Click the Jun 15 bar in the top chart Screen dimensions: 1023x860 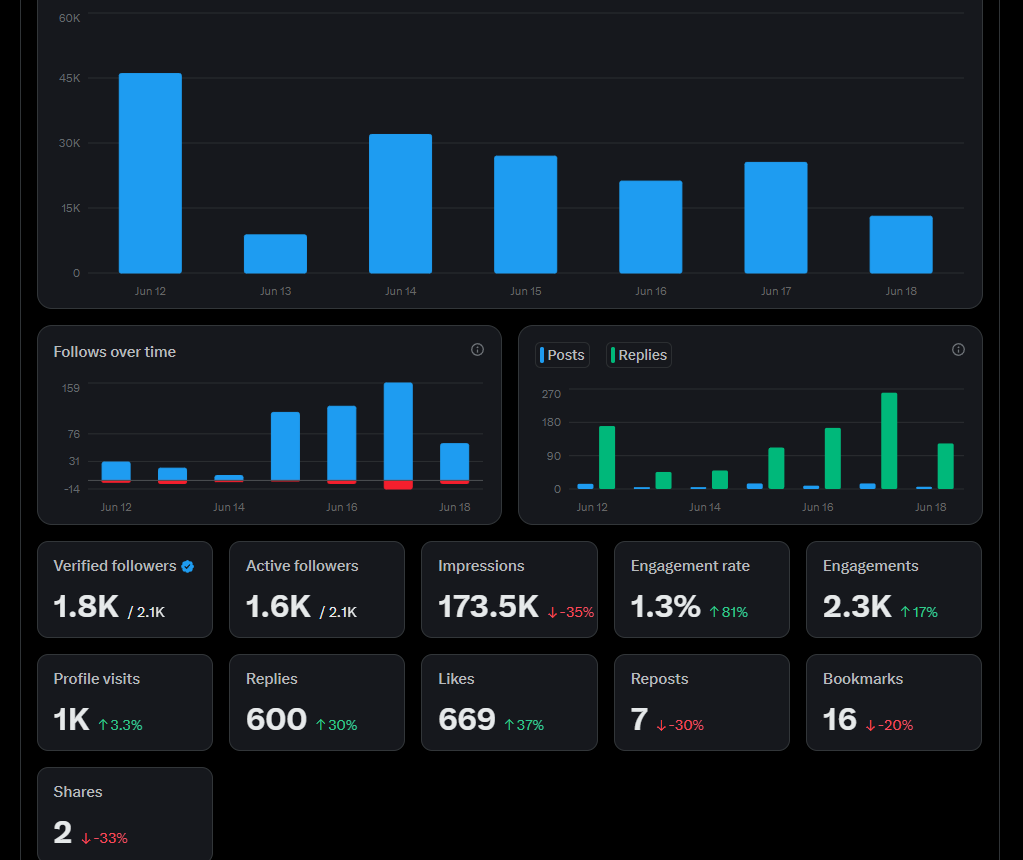click(x=526, y=215)
